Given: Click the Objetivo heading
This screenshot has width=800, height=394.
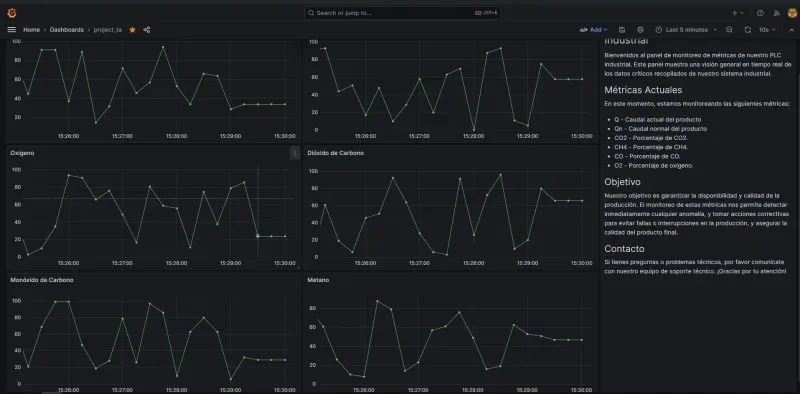Looking at the screenshot, I should [622, 182].
